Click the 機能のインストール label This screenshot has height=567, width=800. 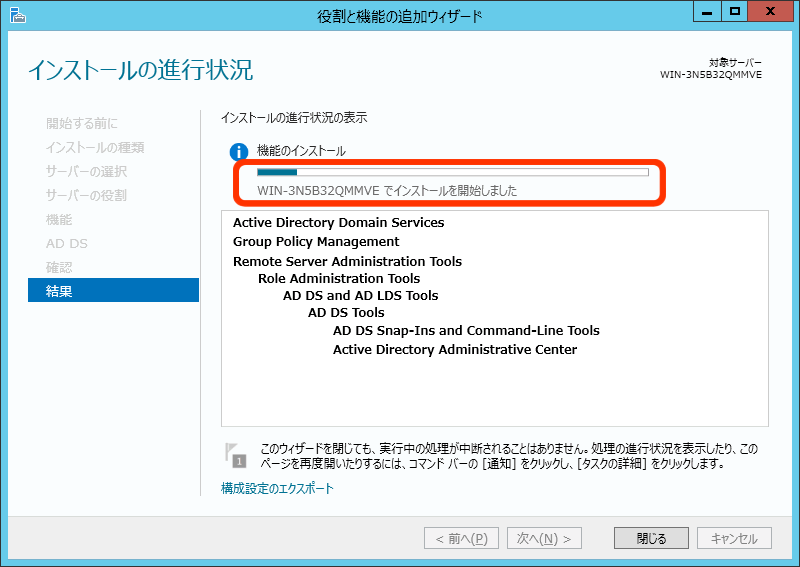pyautogui.click(x=301, y=151)
